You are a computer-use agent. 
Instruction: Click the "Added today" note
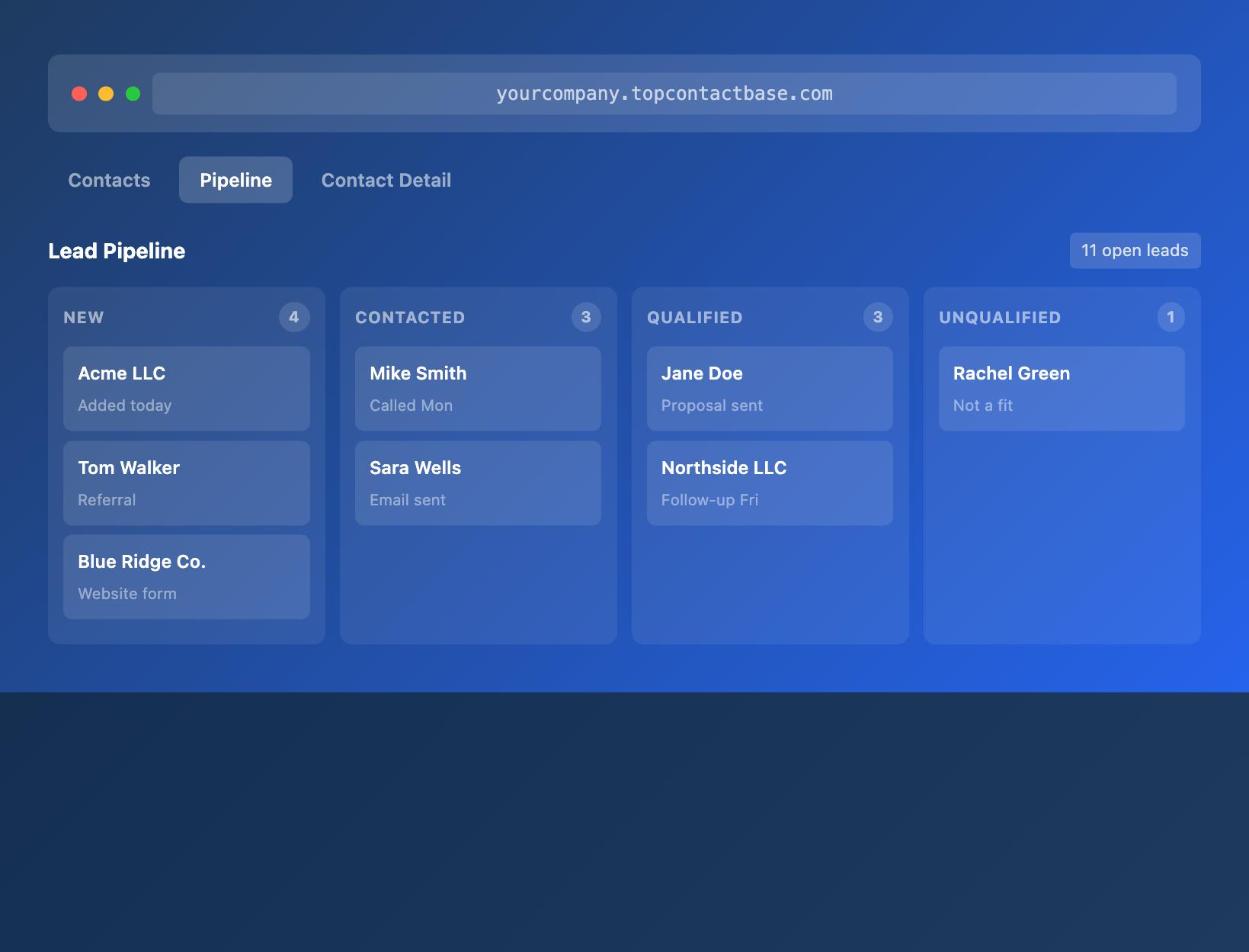(125, 406)
